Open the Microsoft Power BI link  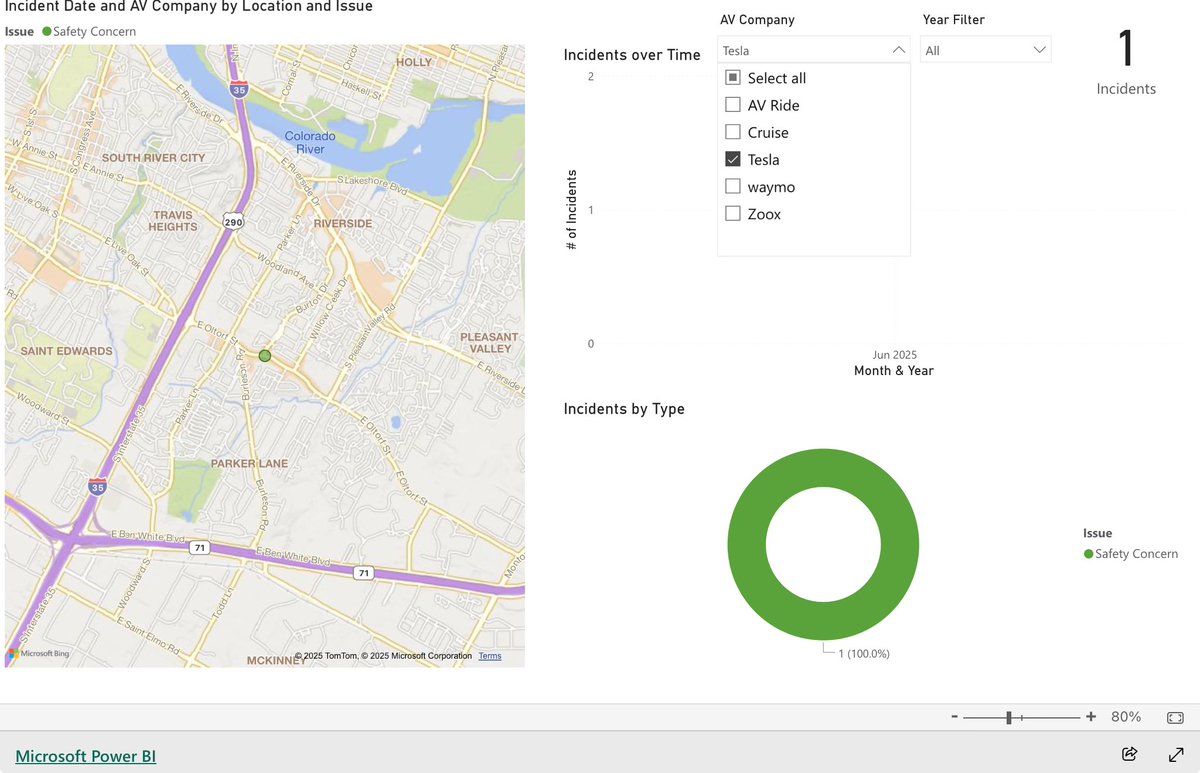[x=86, y=756]
